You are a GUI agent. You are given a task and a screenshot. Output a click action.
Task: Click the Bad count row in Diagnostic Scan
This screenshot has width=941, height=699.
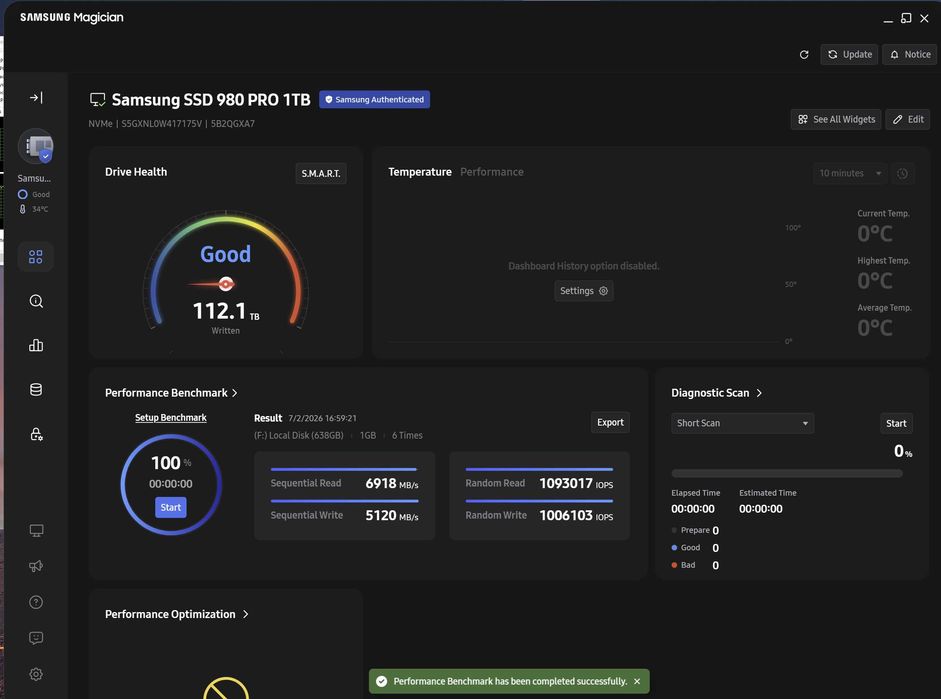click(695, 565)
